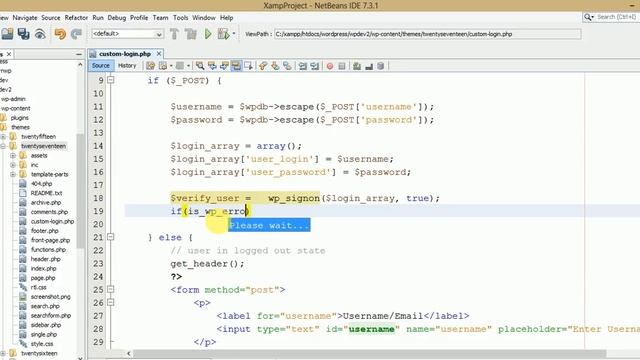Close the custom-login.php tab

click(x=159, y=53)
